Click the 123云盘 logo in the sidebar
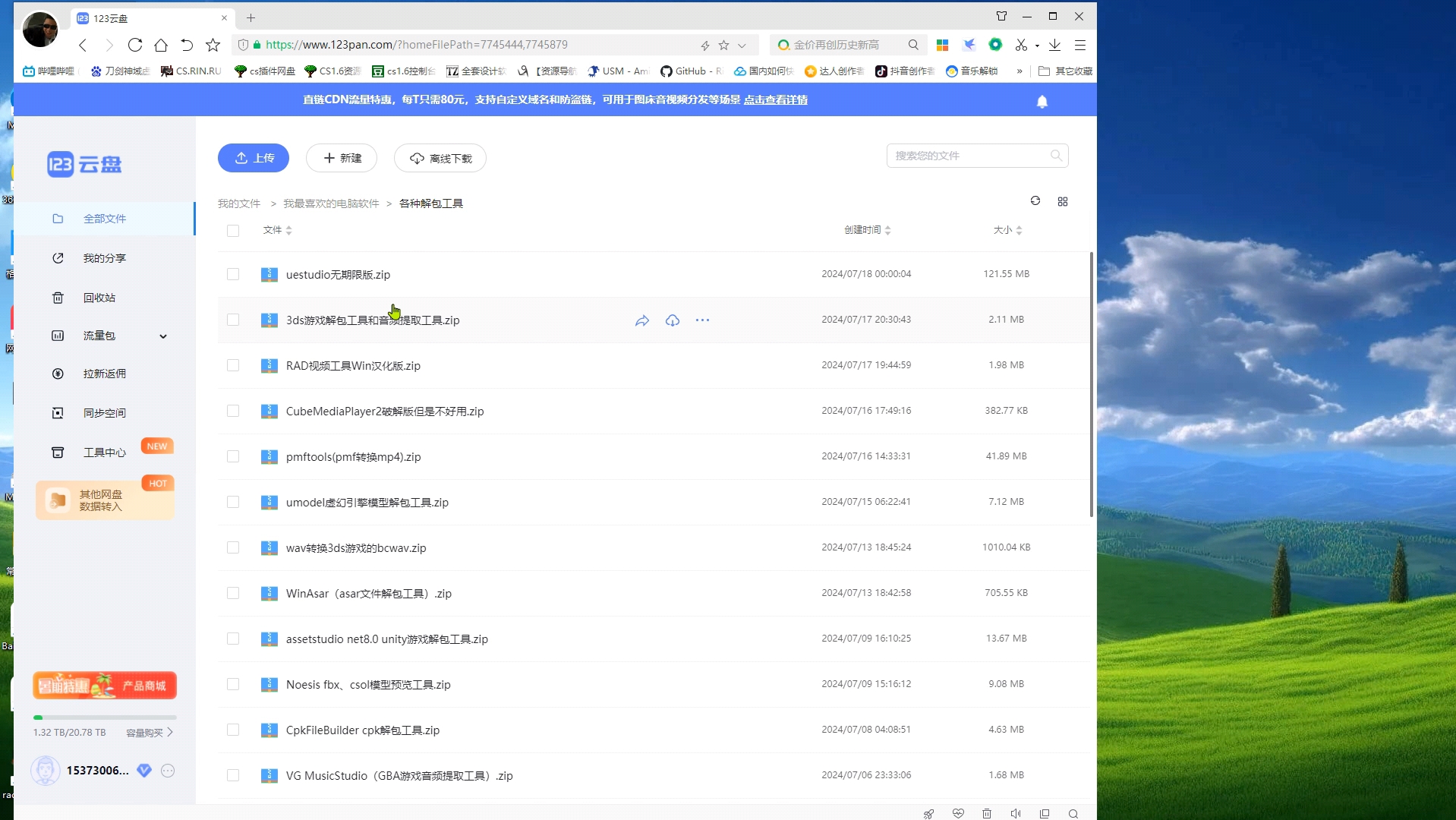Viewport: 1456px width, 820px height. click(84, 164)
